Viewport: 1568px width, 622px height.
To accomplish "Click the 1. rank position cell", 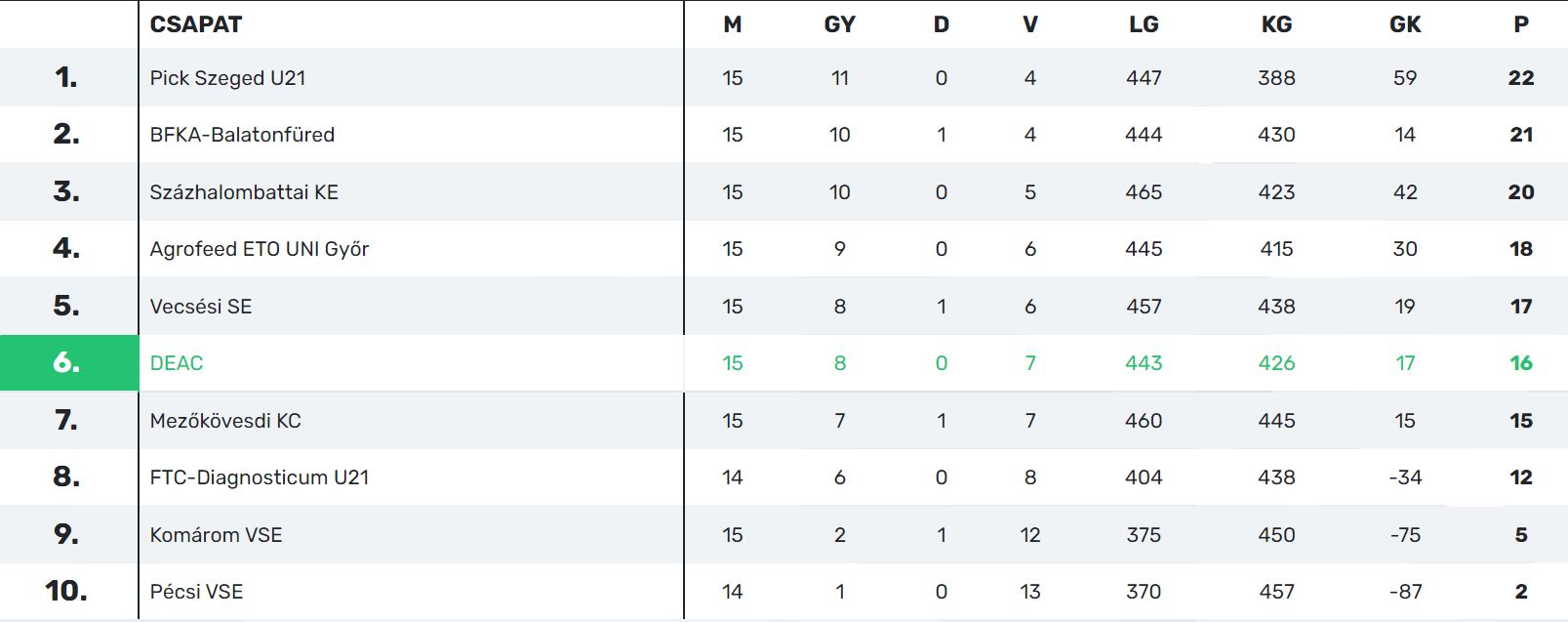I will point(67,78).
